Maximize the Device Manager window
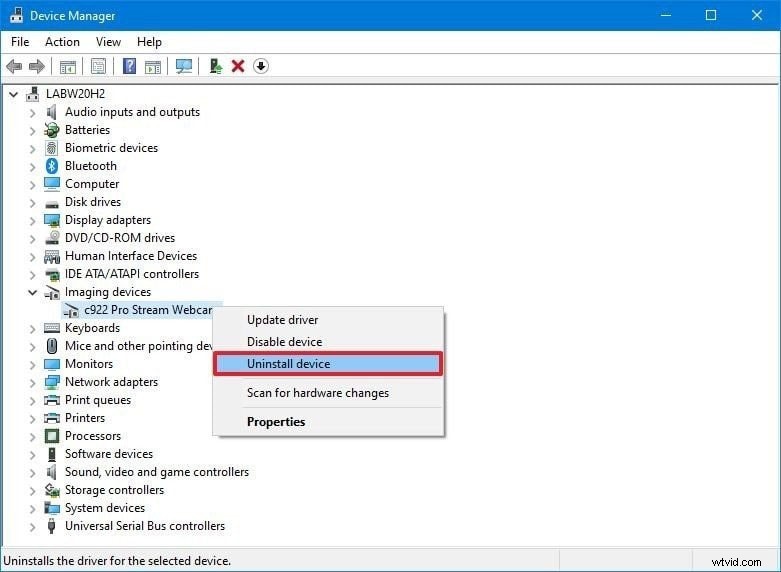This screenshot has width=781, height=572. point(711,15)
